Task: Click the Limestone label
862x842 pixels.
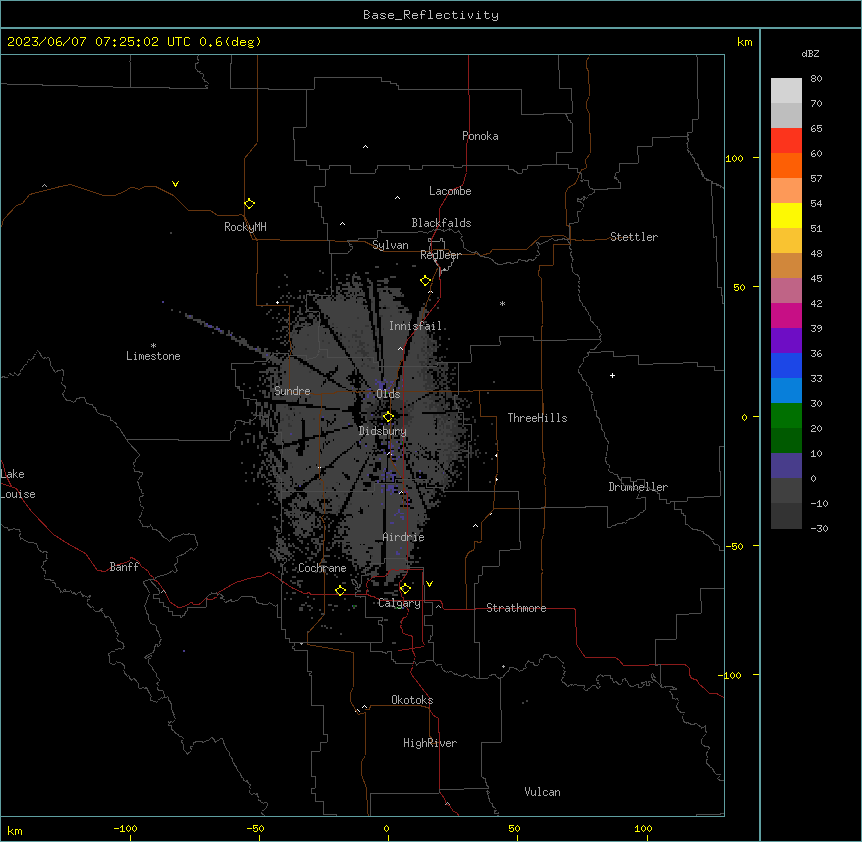Action: [153, 356]
